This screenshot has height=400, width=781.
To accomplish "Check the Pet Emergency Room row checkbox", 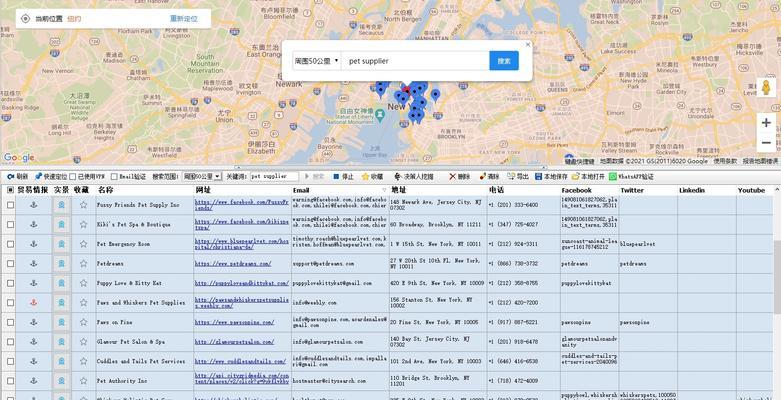I will [x=10, y=244].
